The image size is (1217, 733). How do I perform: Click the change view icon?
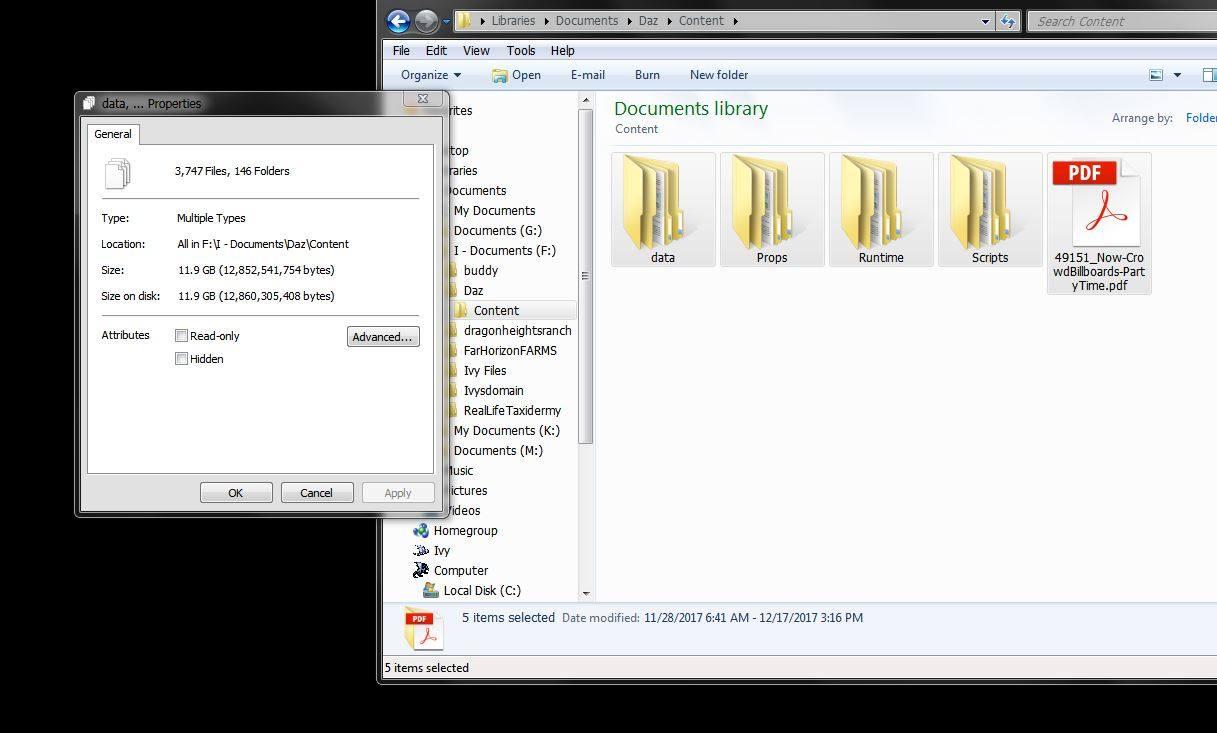(x=1156, y=75)
